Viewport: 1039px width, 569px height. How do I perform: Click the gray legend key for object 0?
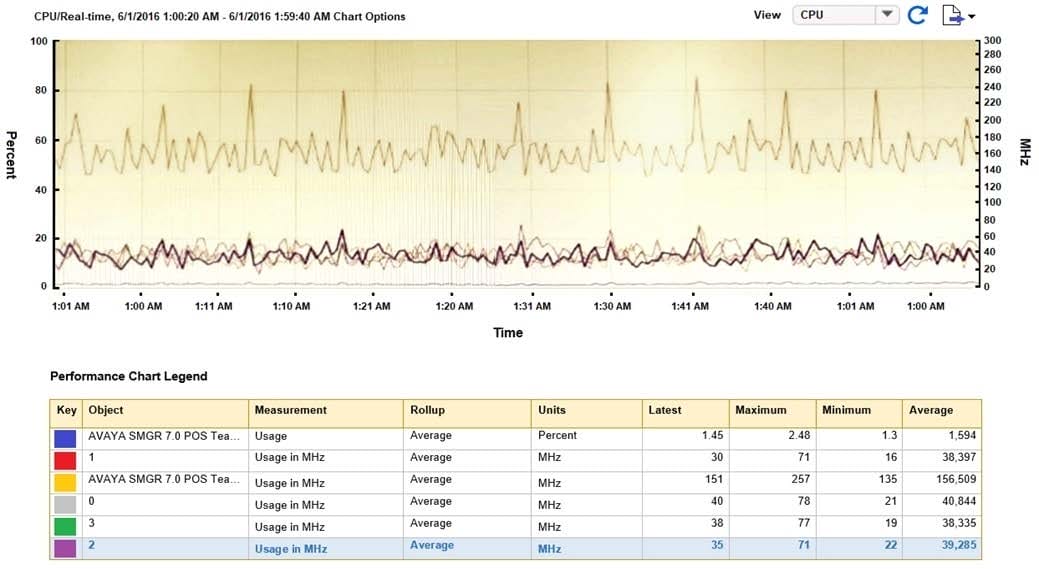coord(67,504)
